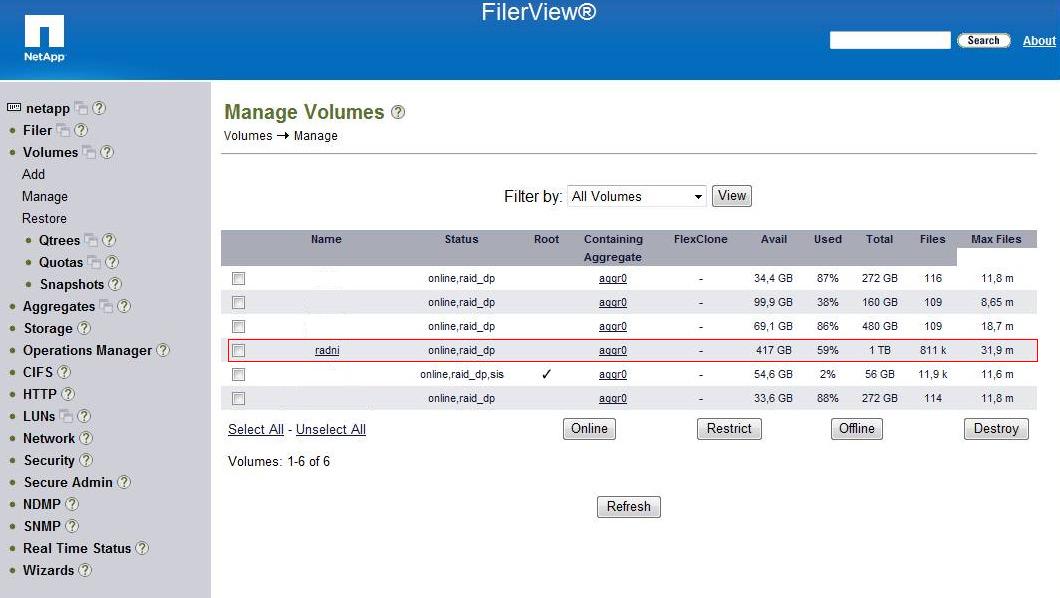This screenshot has height=598, width=1060.
Task: Open help icon next to Storage
Action: [84, 328]
